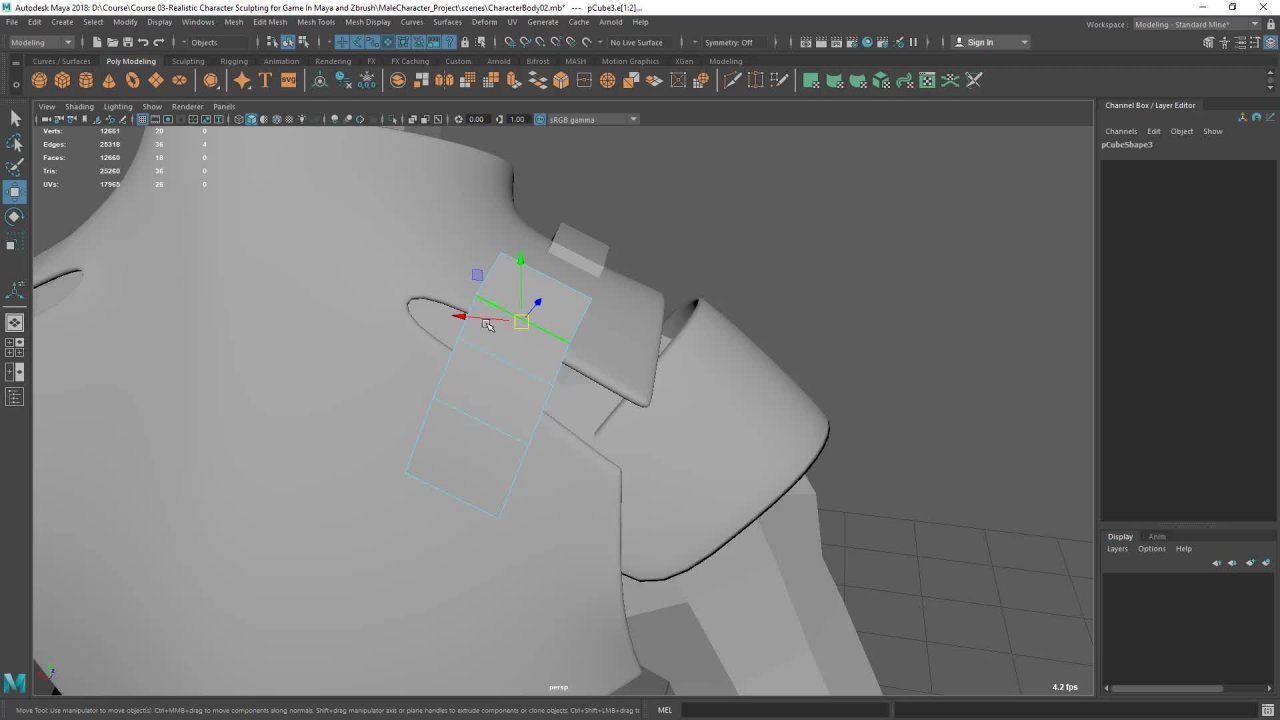This screenshot has height=720, width=1280.
Task: Click the Sign In button
Action: point(980,42)
